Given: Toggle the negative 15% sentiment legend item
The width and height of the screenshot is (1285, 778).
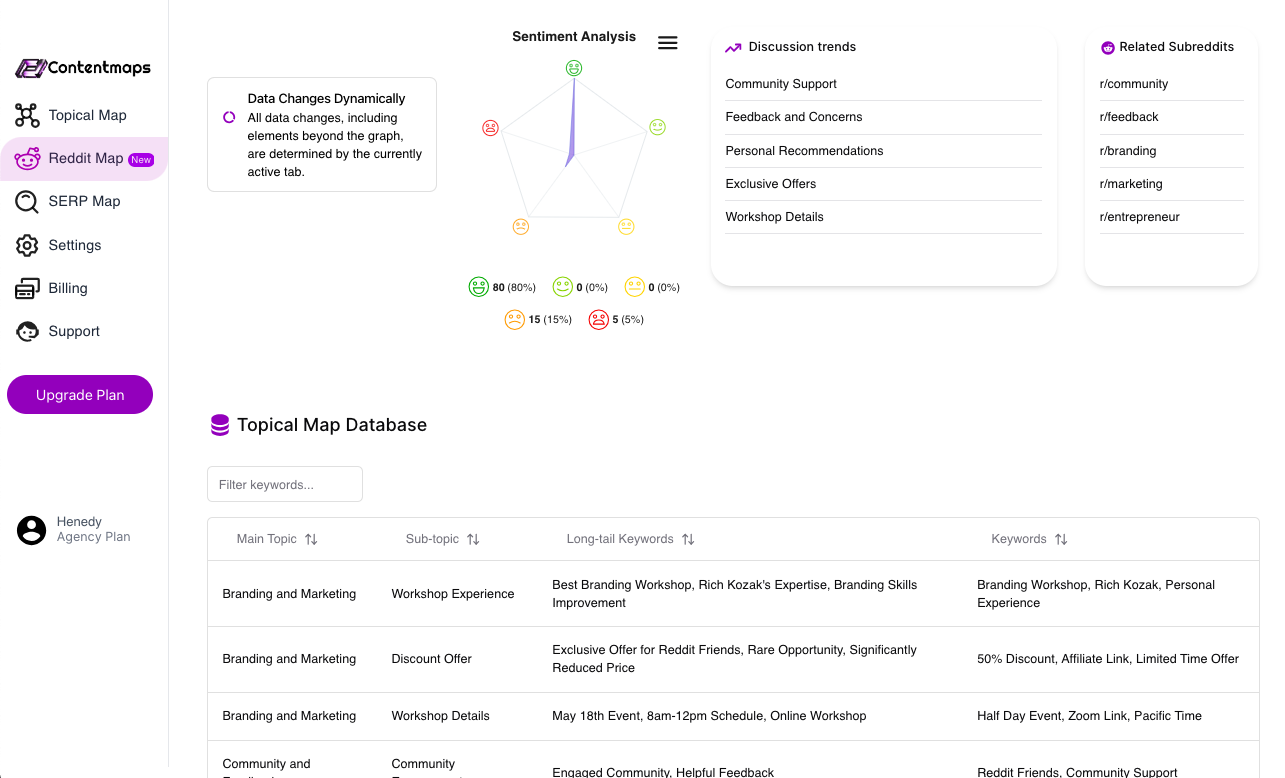Looking at the screenshot, I should (x=538, y=320).
